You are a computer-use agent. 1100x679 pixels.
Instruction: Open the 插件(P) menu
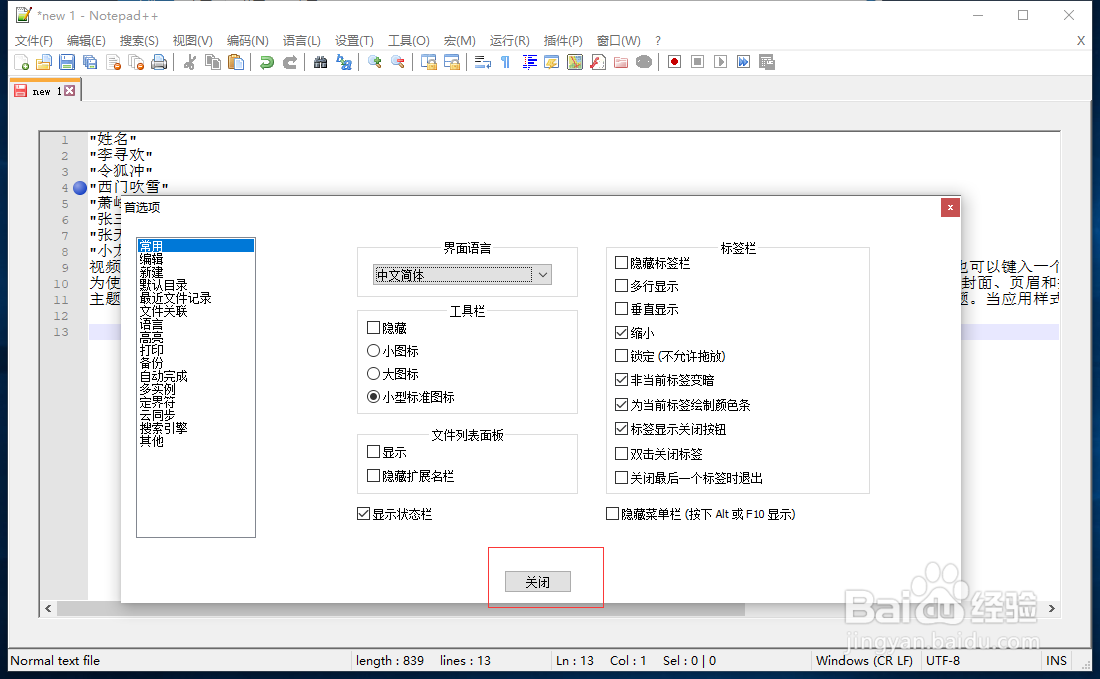563,41
